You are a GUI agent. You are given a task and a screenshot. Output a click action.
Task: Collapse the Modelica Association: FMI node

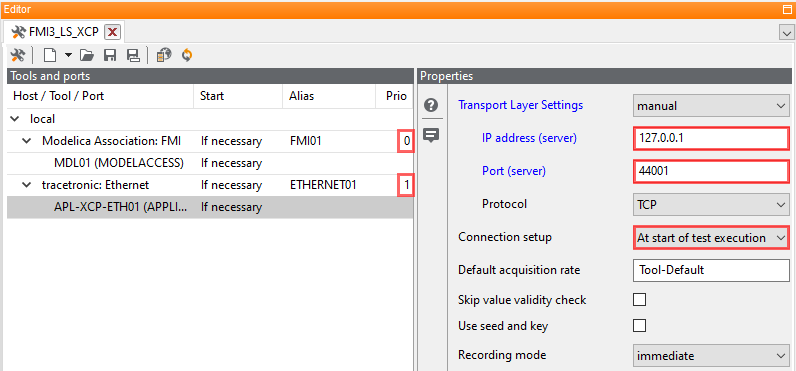click(27, 141)
